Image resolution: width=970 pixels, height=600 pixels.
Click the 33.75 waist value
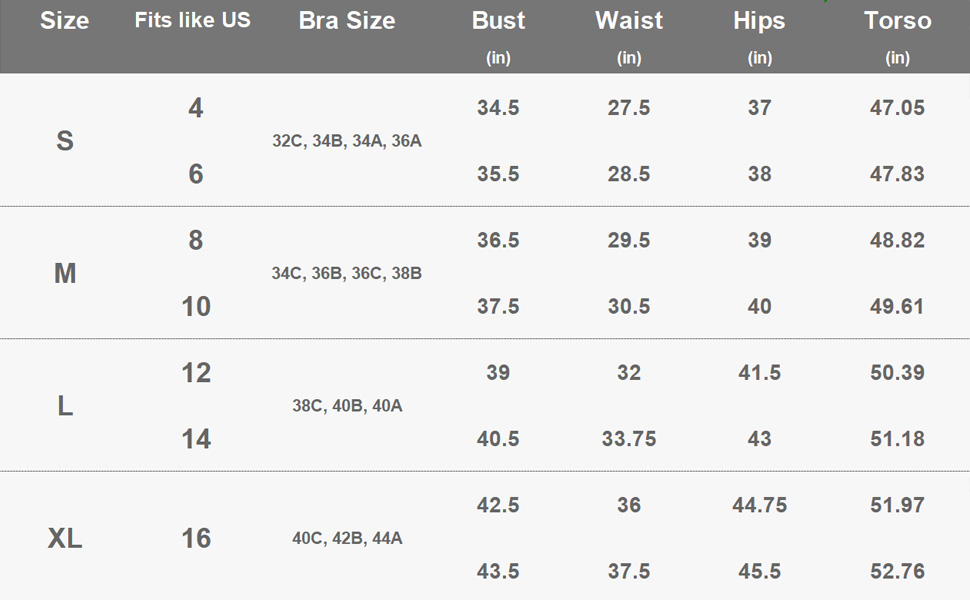point(629,439)
